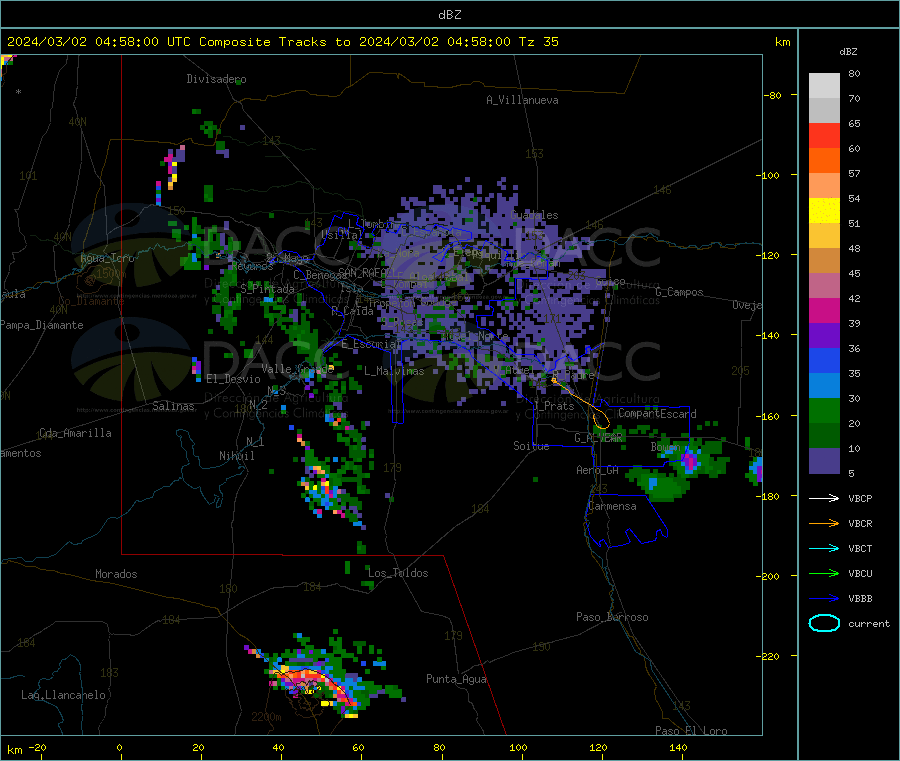Image resolution: width=900 pixels, height=761 pixels.
Task: Click the 100 km x-axis tick label
Action: (x=518, y=747)
